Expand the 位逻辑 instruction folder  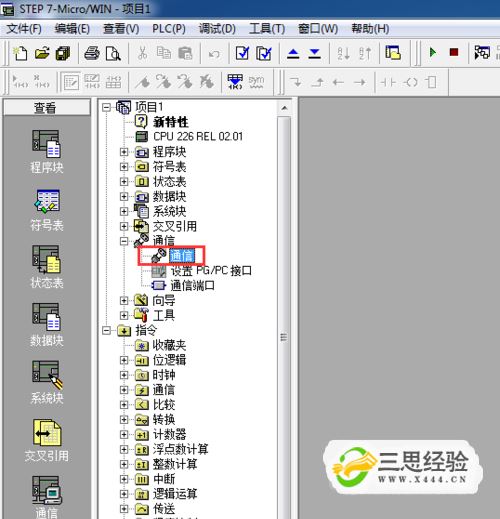click(x=124, y=360)
